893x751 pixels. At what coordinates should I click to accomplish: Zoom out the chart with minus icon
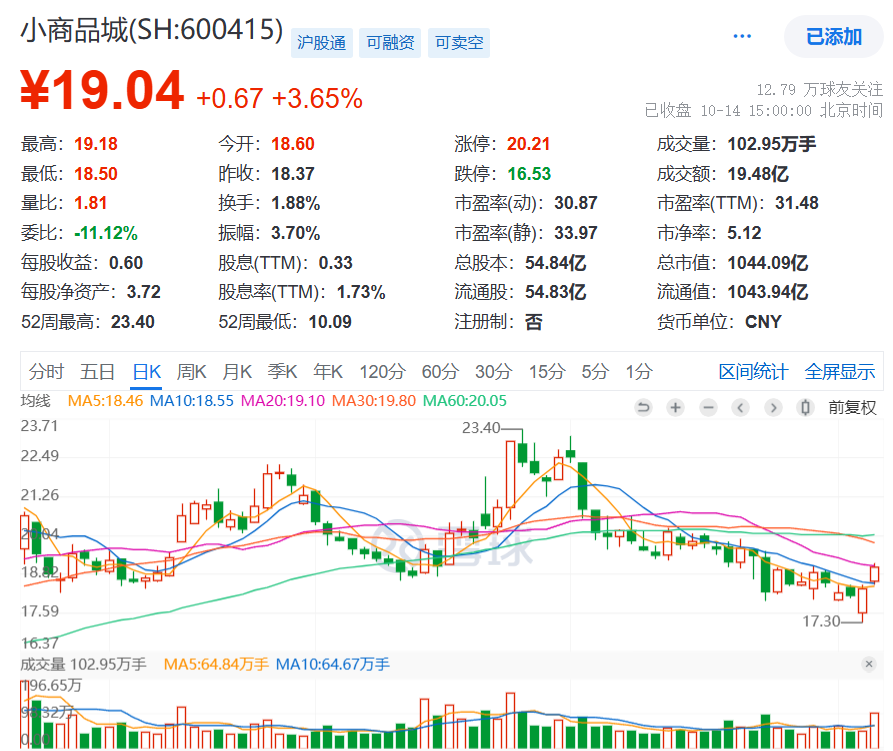708,408
